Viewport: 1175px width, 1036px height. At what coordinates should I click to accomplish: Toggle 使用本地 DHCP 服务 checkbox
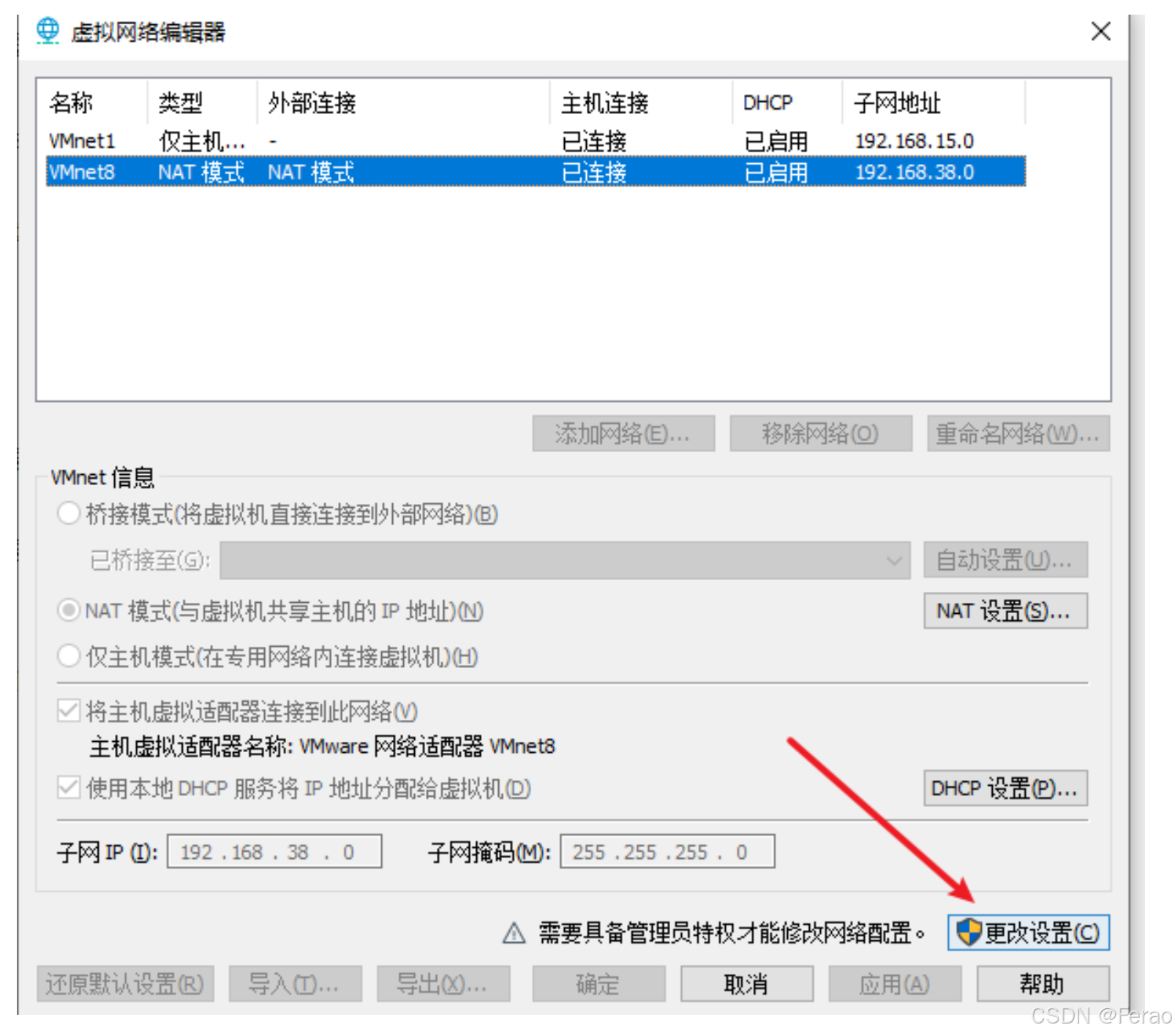coord(69,788)
